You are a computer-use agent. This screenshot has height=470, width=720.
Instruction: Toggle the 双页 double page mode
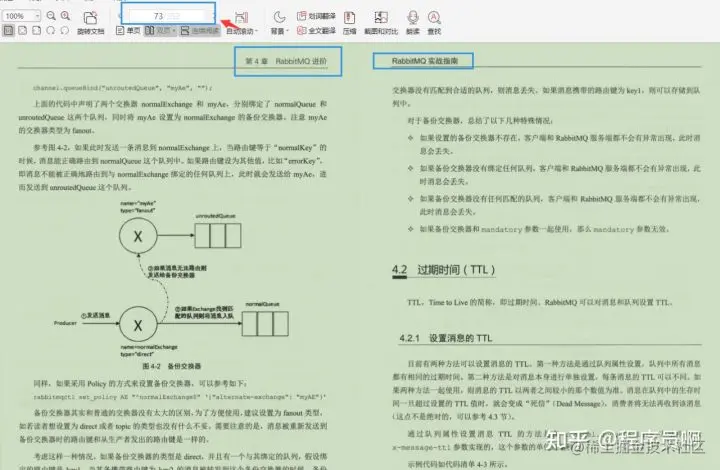160,31
